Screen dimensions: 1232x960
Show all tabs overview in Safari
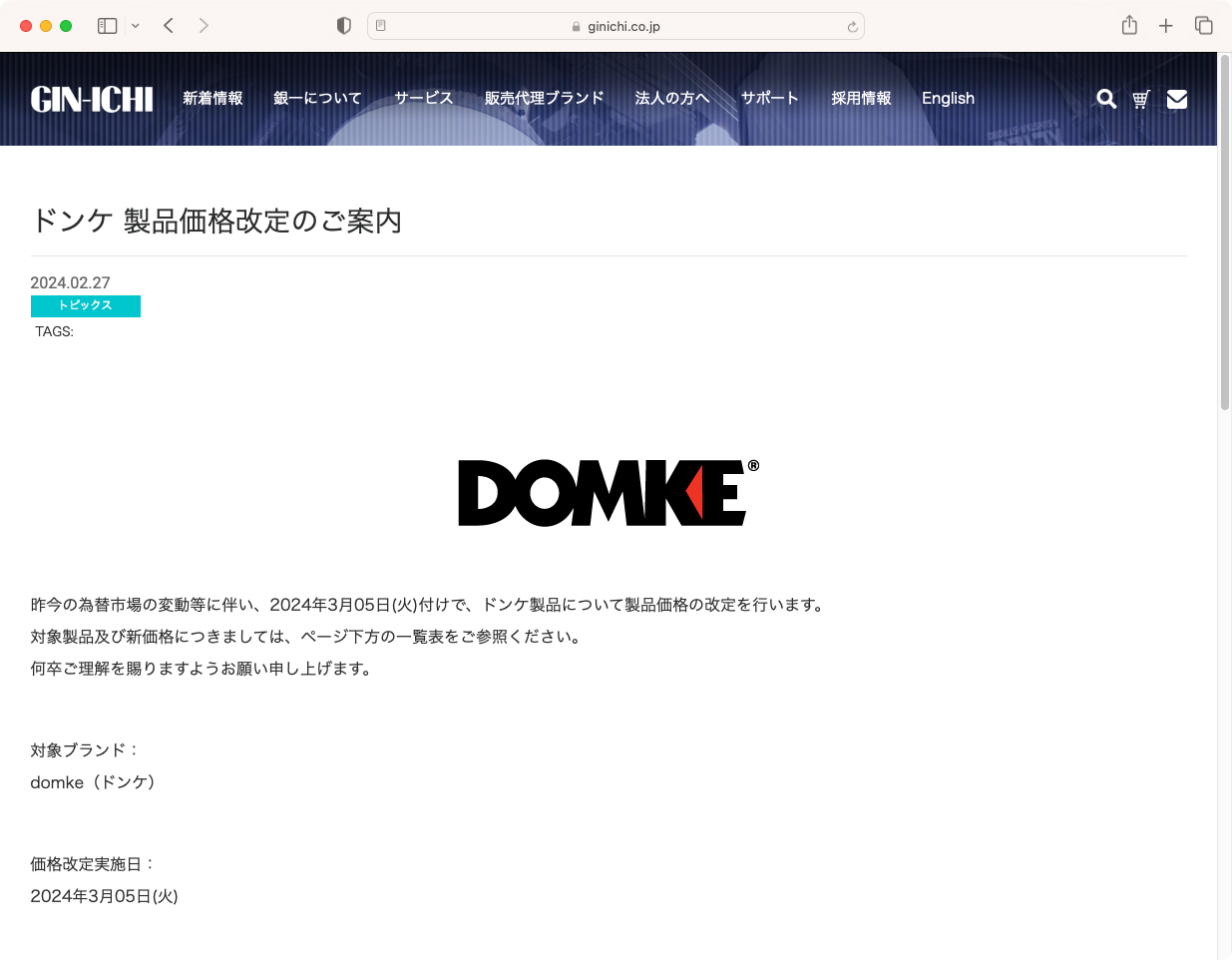coord(1204,25)
